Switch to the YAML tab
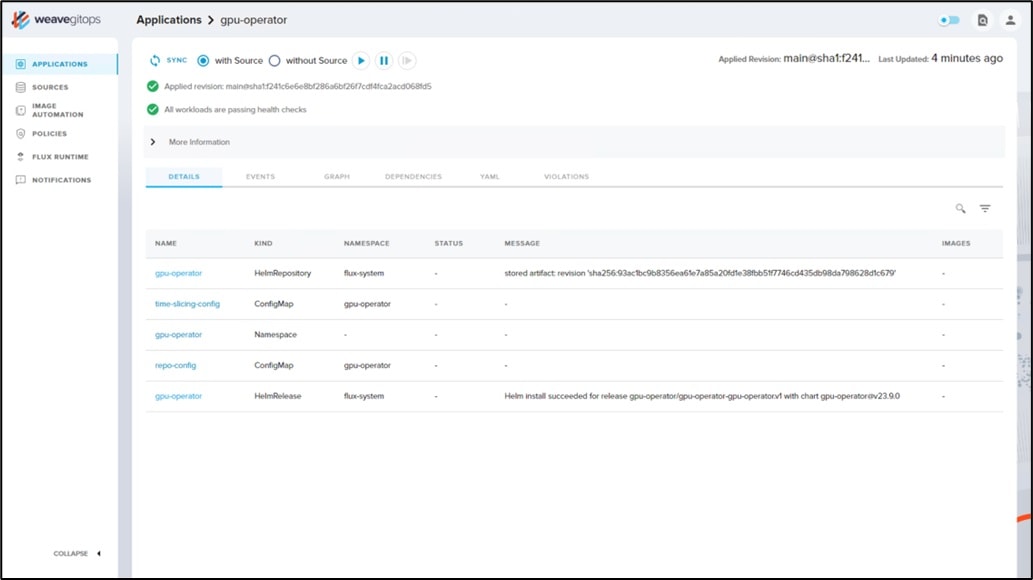The height and width of the screenshot is (580, 1033). point(489,177)
